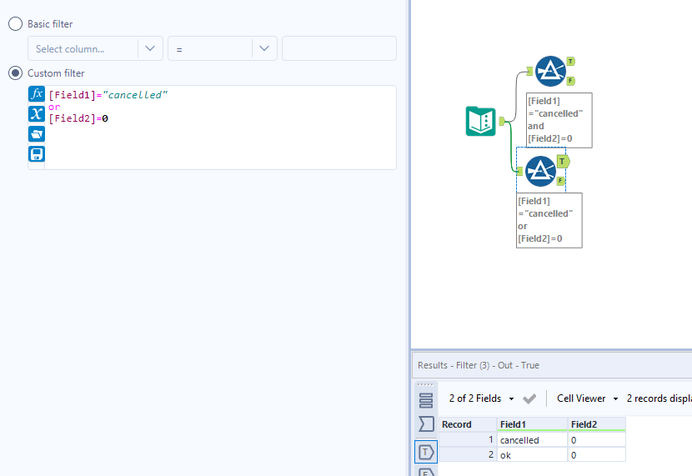This screenshot has width=692, height=476.
Task: Click the Field2 column header
Action: 597,424
